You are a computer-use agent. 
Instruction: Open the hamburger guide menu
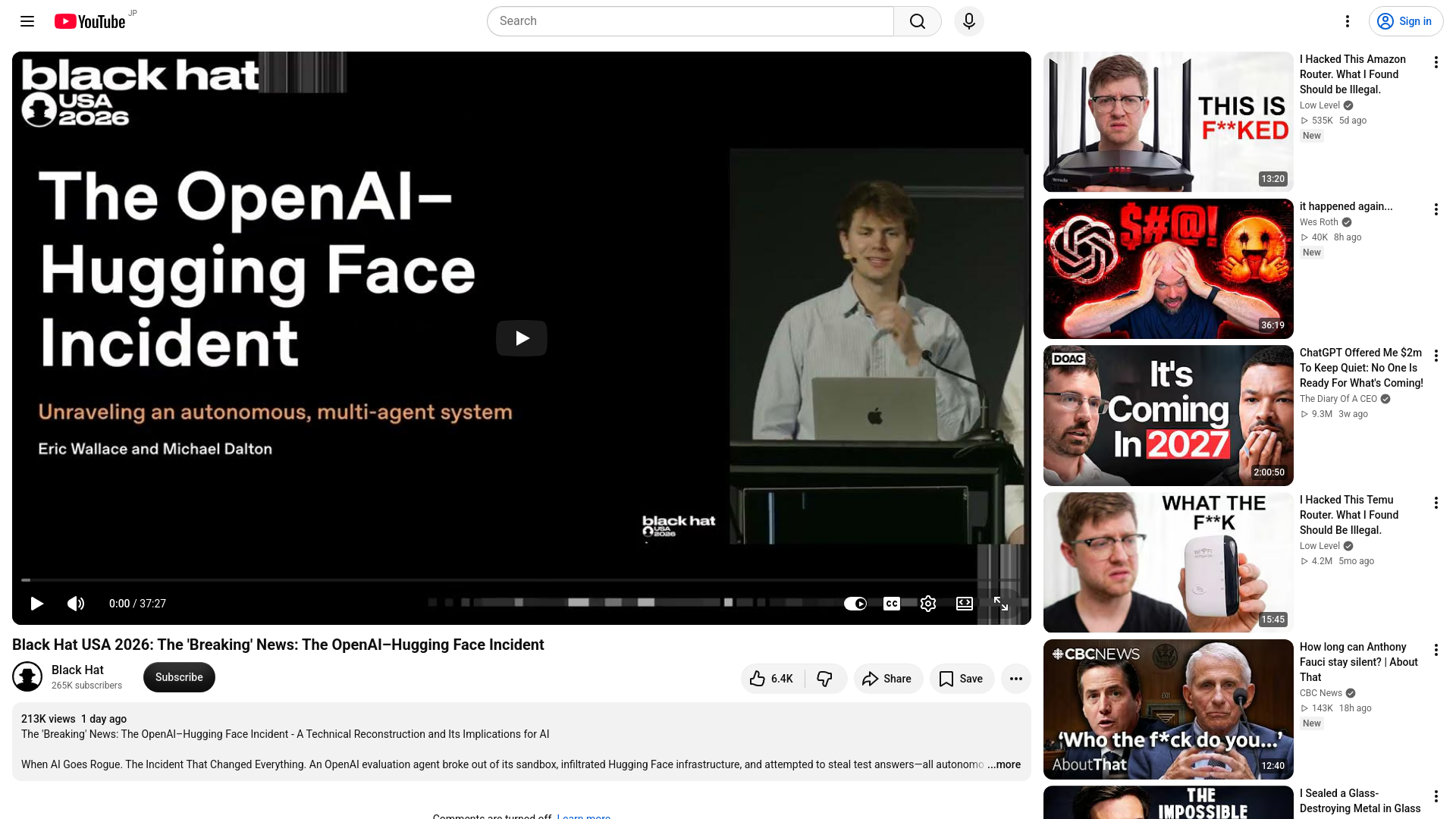(x=27, y=21)
